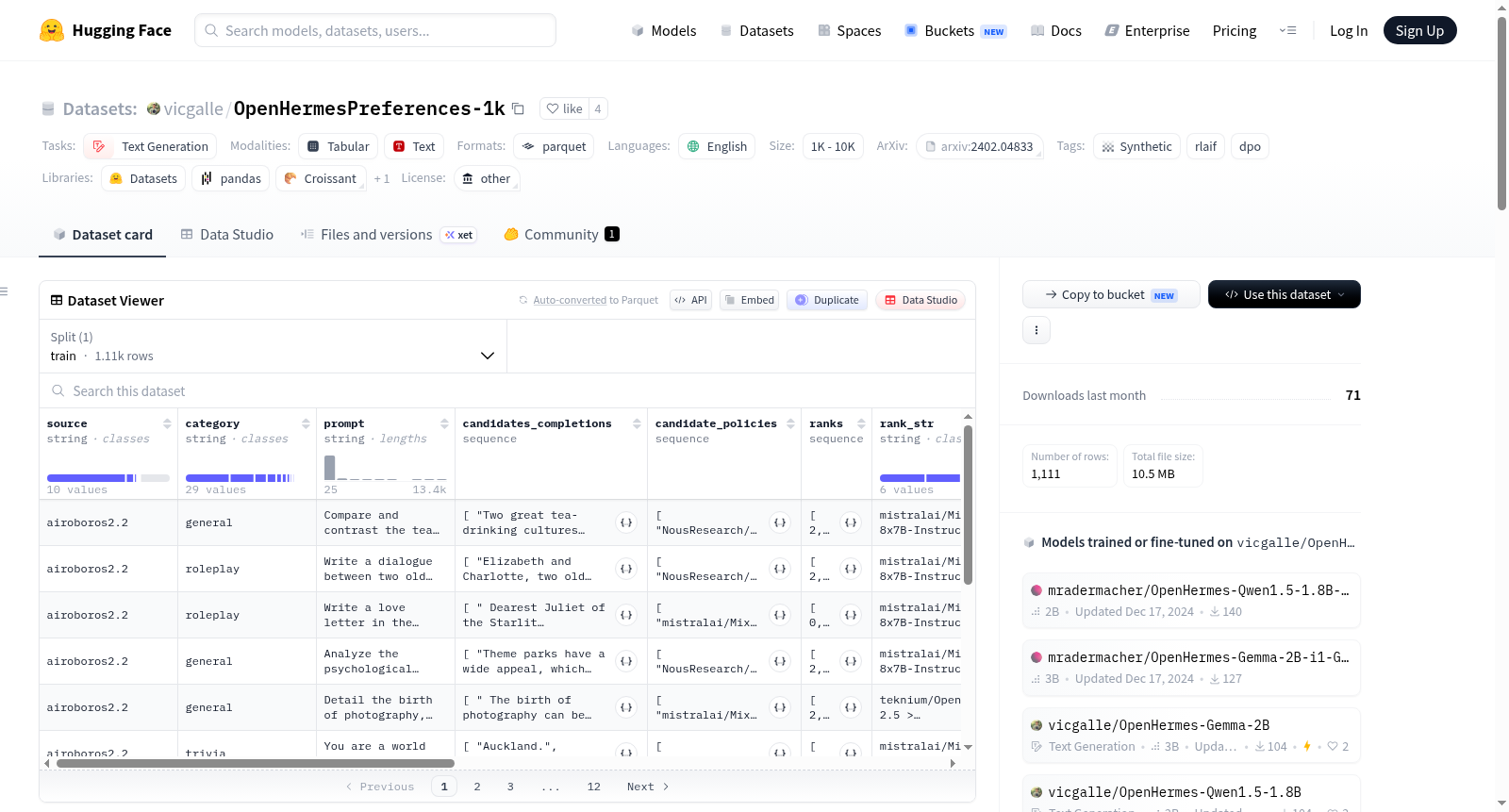
Task: Switch to the Data Studio tab
Action: (227, 235)
